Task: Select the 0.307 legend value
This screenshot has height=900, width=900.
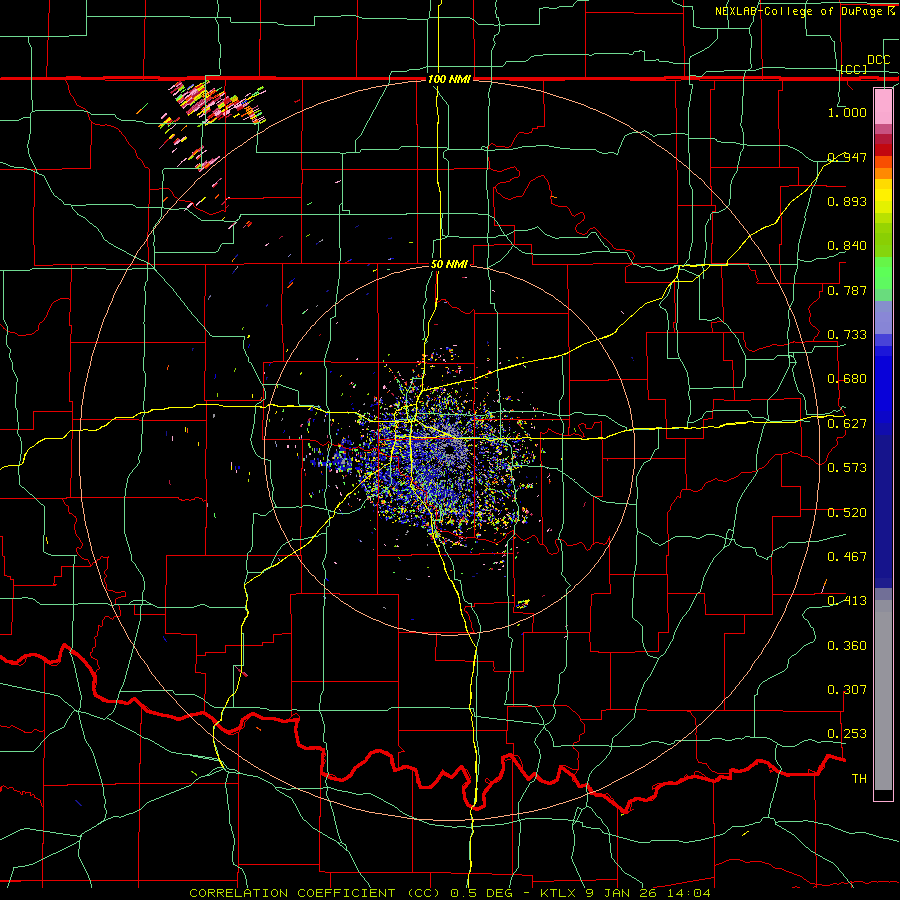Action: tap(847, 690)
